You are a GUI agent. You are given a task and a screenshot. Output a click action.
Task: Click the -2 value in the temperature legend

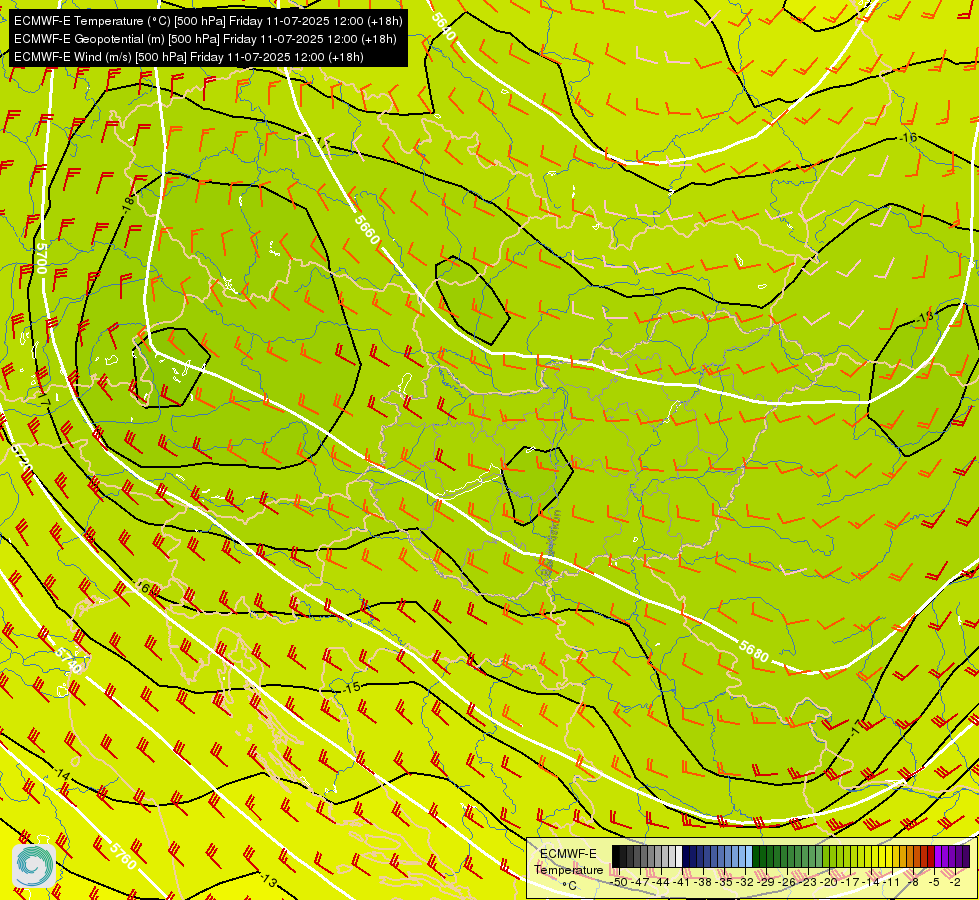click(x=955, y=882)
